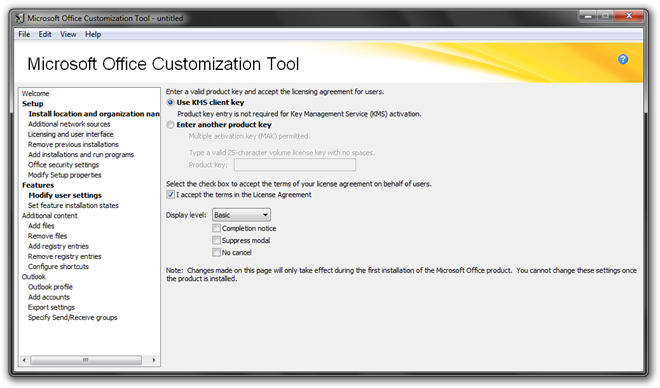Open the Display level dropdown
Image resolution: width=660 pixels, height=388 pixels.
241,215
